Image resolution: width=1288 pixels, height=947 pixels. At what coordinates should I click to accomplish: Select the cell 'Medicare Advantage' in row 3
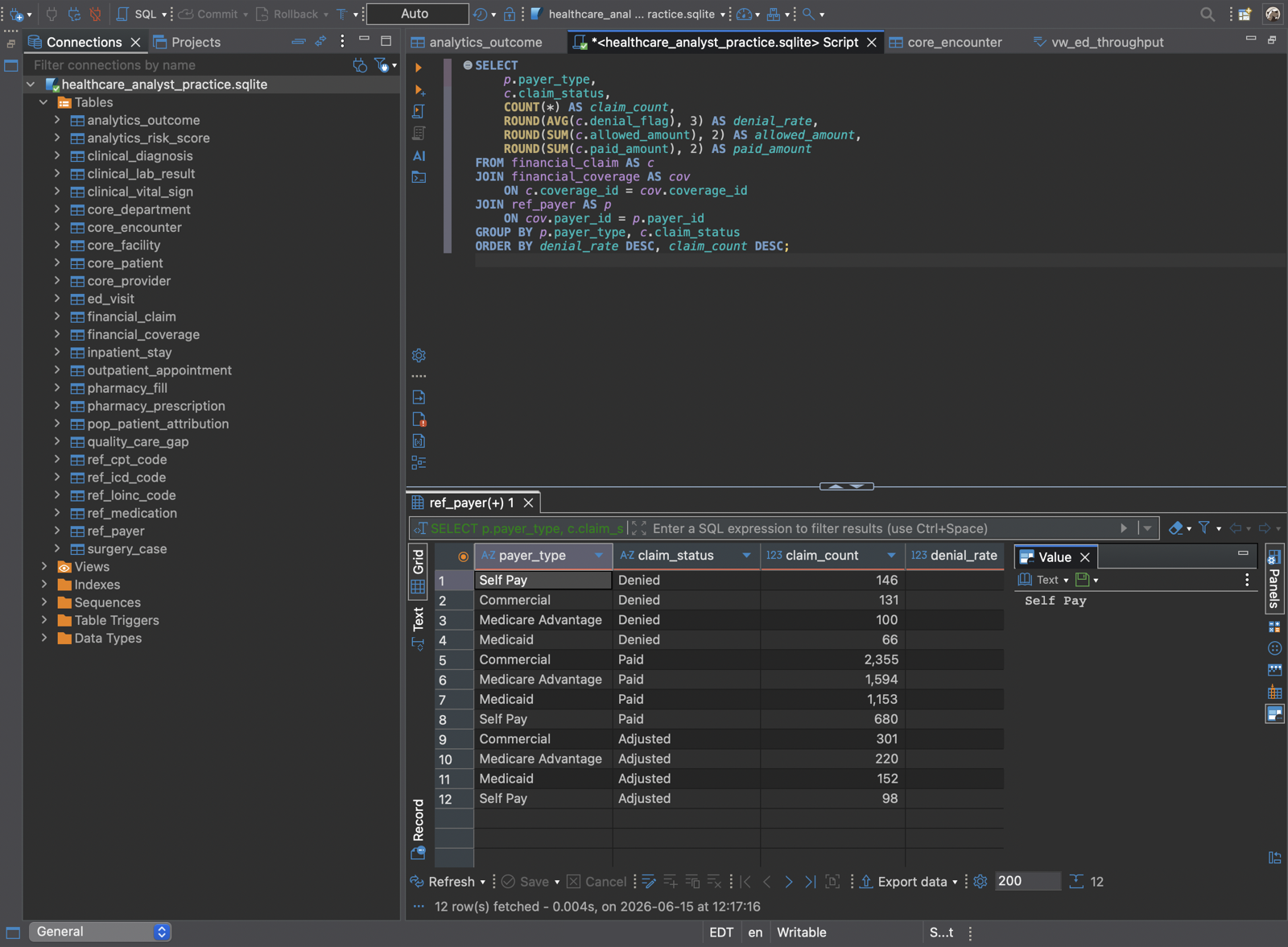(x=543, y=620)
